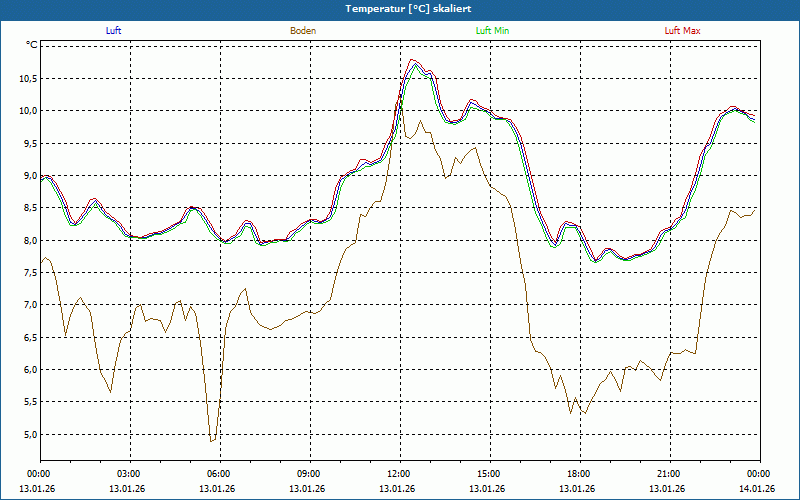Viewport: 800px width, 500px height.
Task: Select the 06:00 time axis label
Action: [218, 474]
